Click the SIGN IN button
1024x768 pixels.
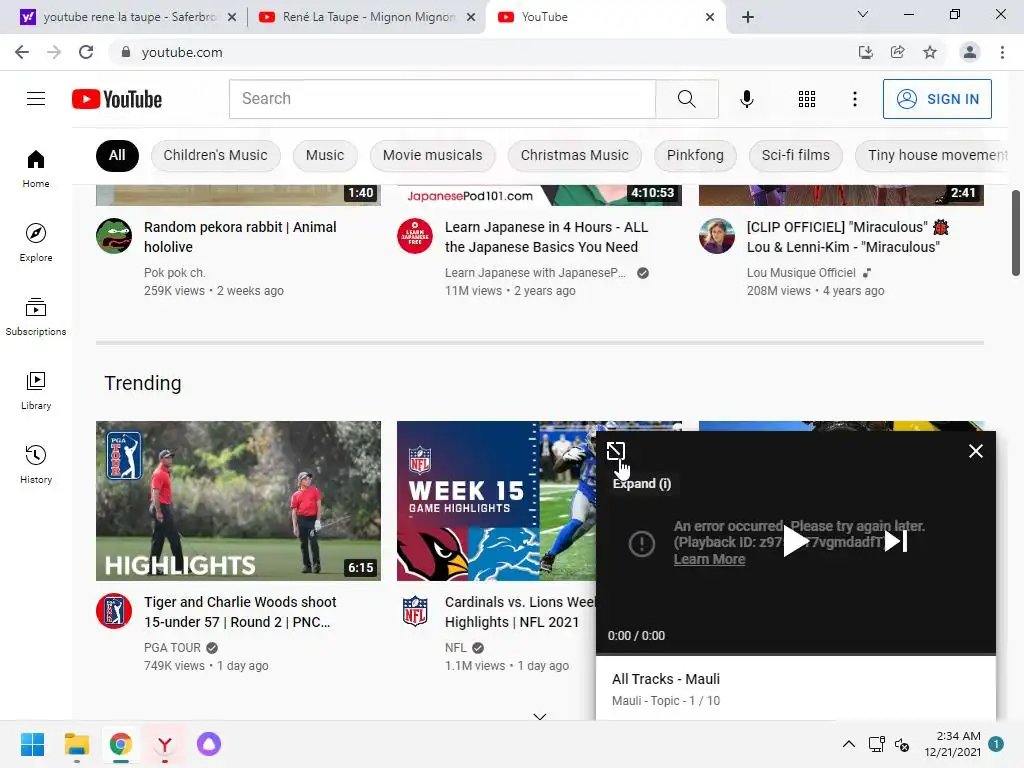pyautogui.click(x=937, y=99)
